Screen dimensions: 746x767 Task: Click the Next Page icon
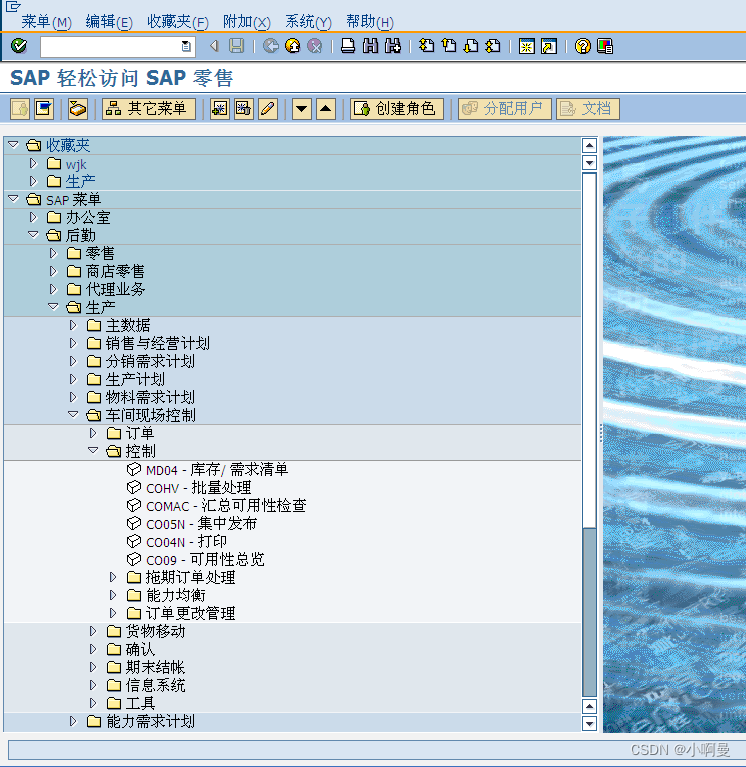(x=471, y=46)
